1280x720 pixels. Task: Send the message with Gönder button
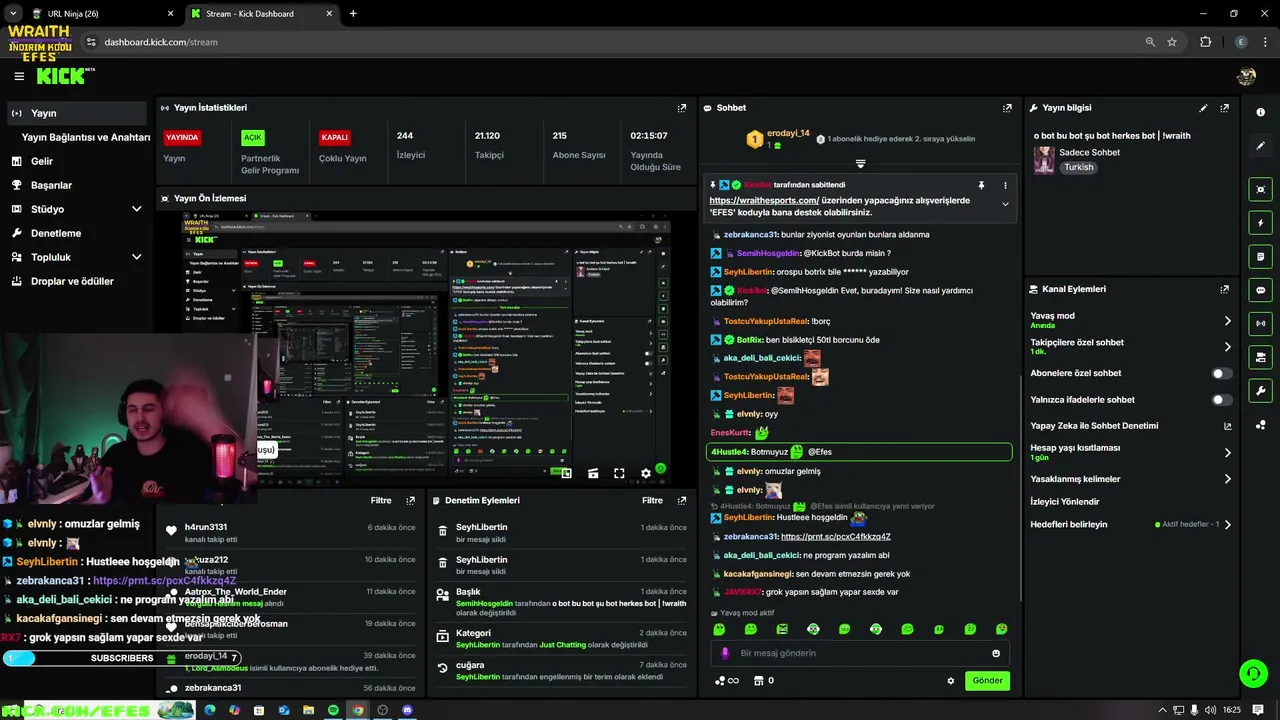(987, 680)
